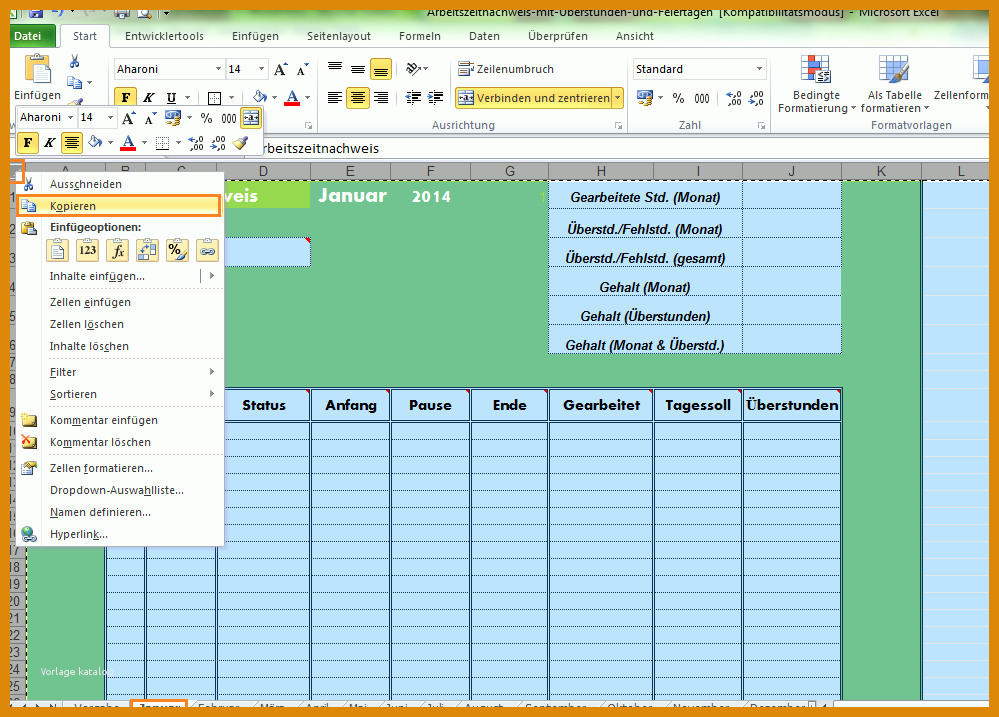The width and height of the screenshot is (999, 717).
Task: Toggle italic K button in ribbon
Action: (148, 98)
